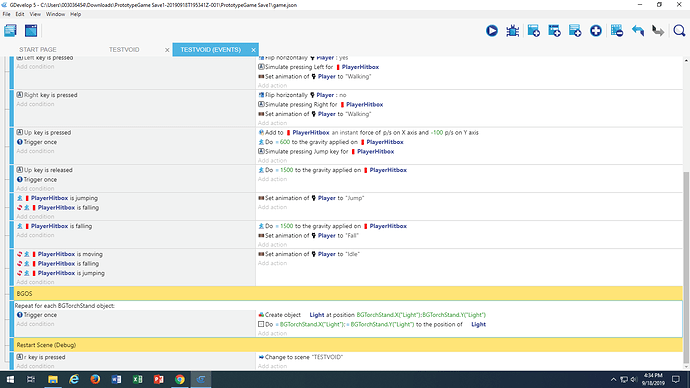Image resolution: width=690 pixels, height=388 pixels.
Task: Select 'Up key is released' condition
Action: pyautogui.click(x=45, y=170)
